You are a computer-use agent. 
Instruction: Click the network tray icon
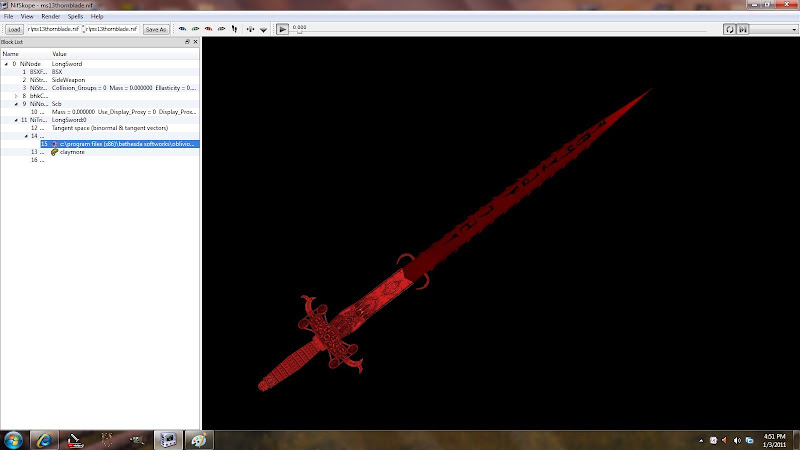(x=749, y=440)
